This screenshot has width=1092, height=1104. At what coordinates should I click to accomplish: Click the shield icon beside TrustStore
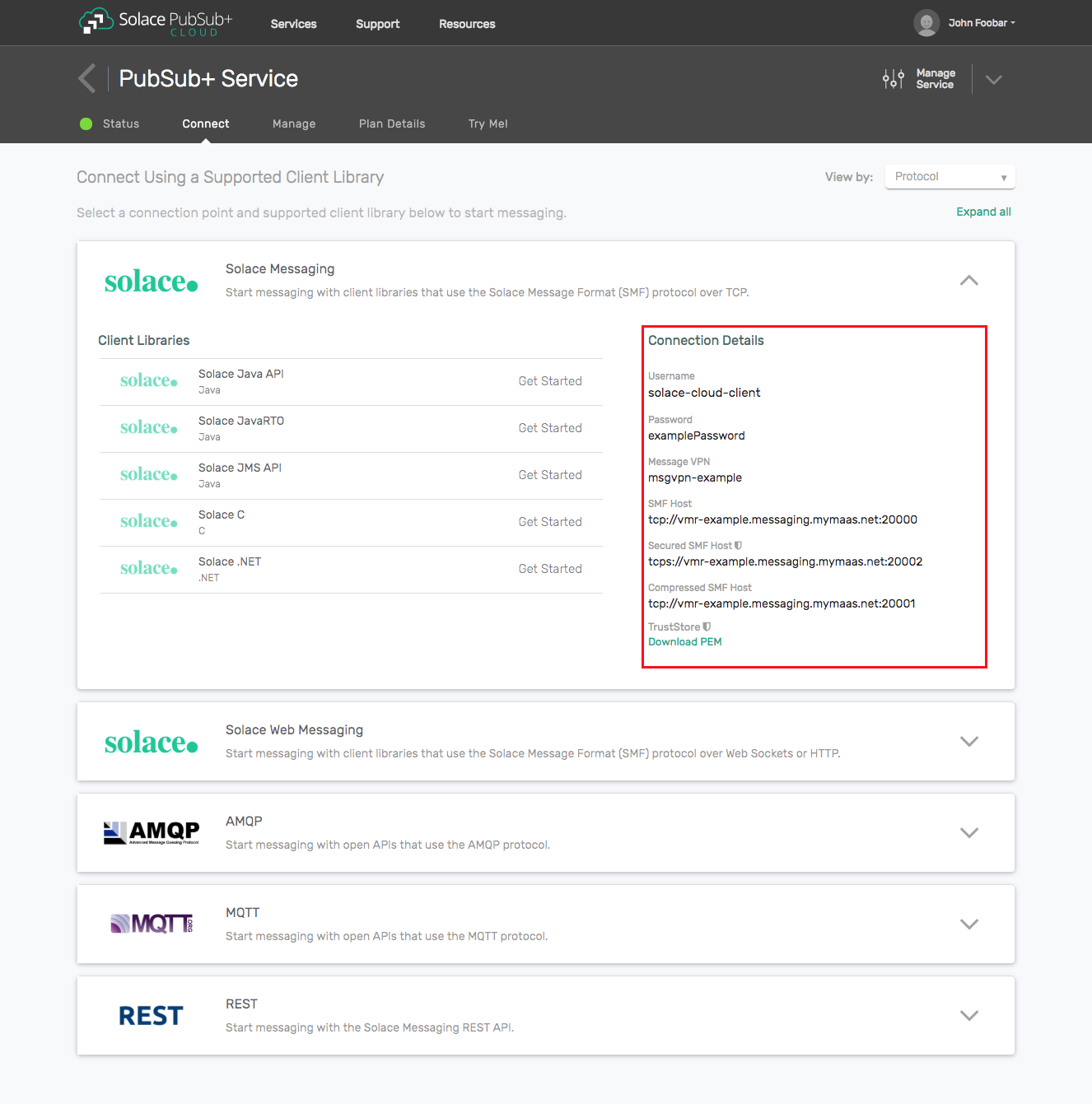pyautogui.click(x=707, y=627)
